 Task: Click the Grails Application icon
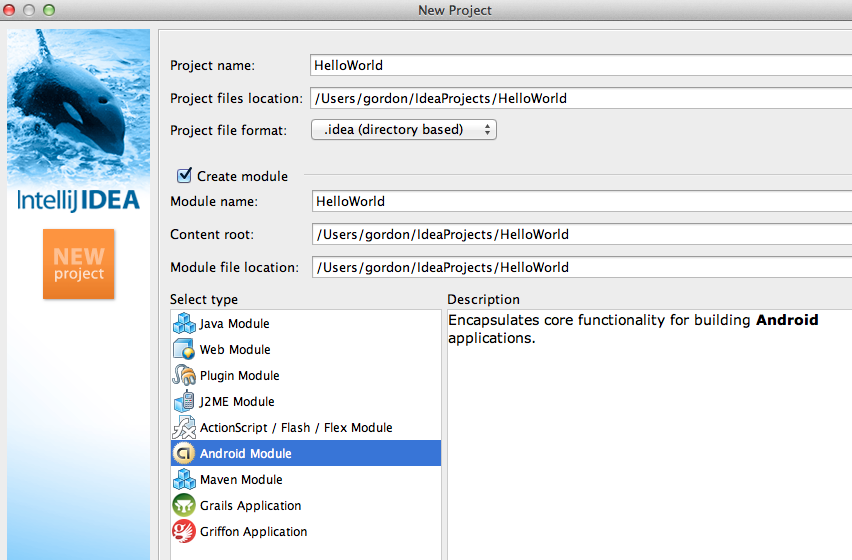184,506
